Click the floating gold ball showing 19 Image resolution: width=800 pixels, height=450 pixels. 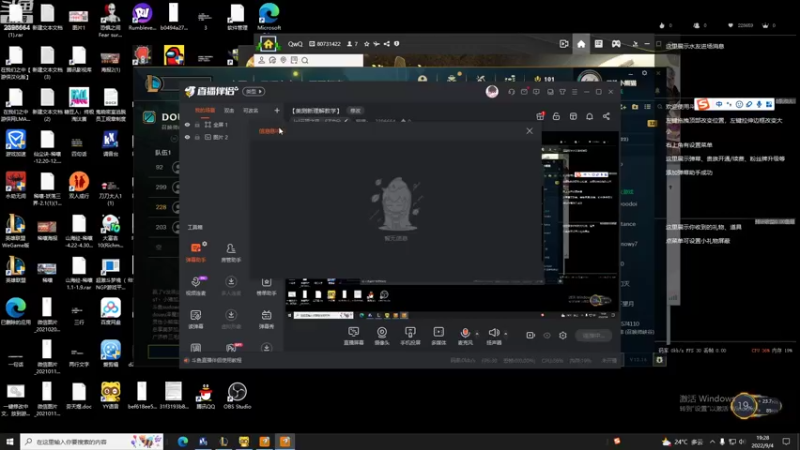743,406
